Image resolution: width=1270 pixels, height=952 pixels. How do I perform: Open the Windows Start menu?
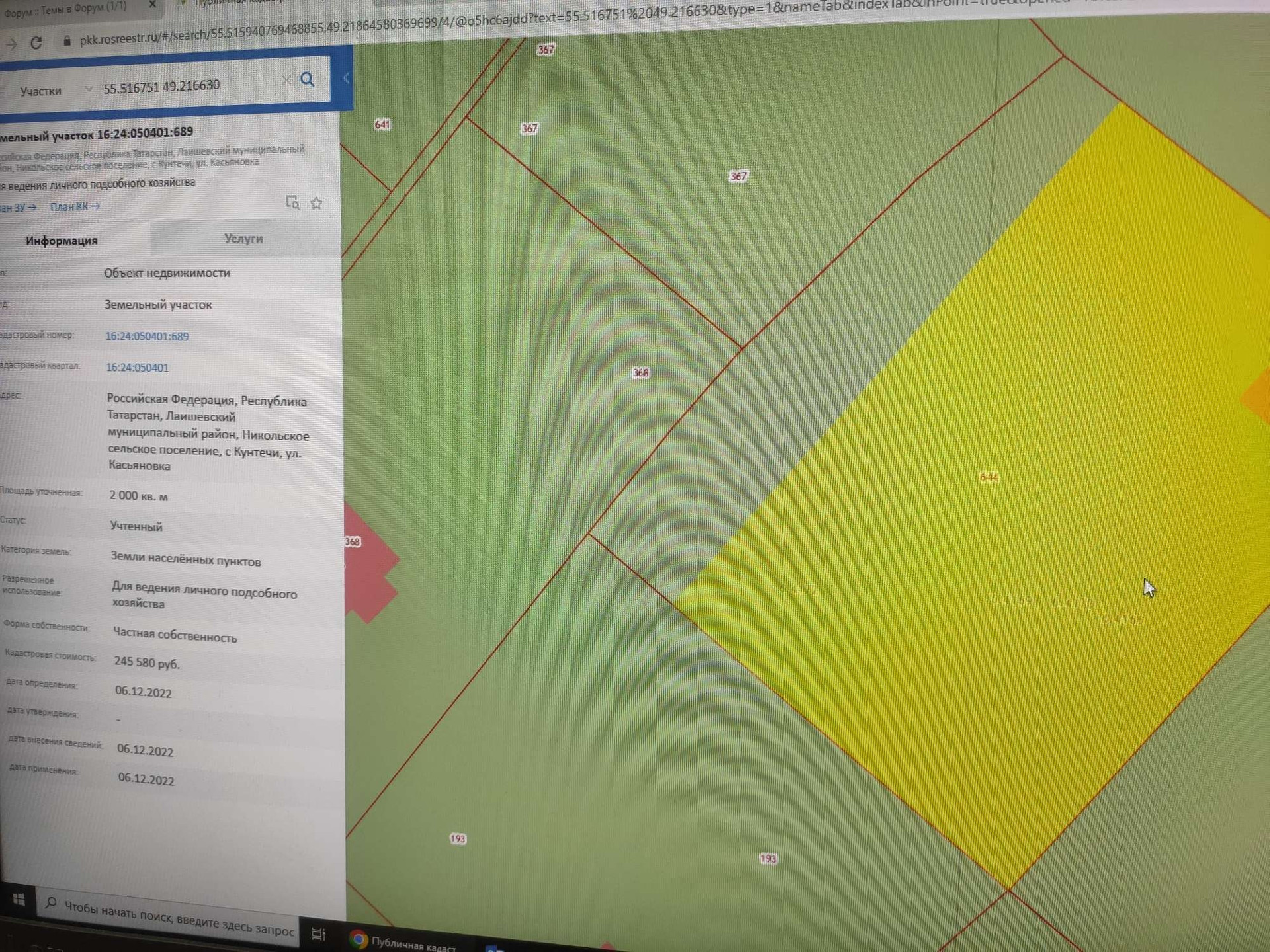click(19, 900)
